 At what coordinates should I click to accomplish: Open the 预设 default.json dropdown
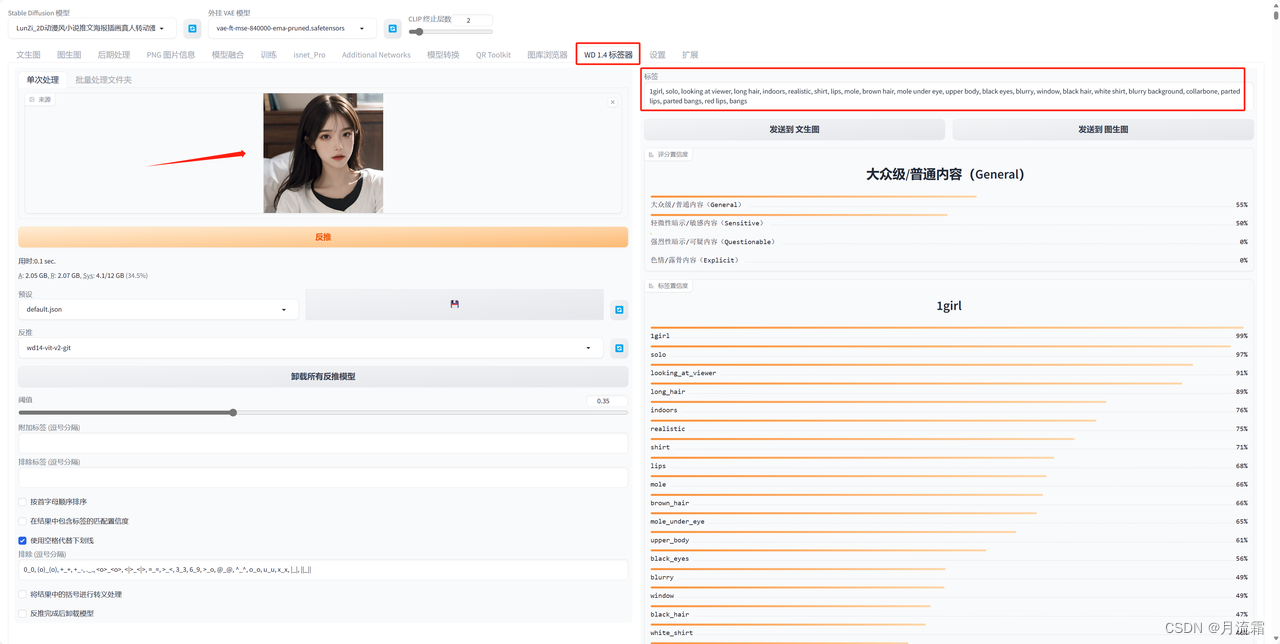pyautogui.click(x=158, y=310)
